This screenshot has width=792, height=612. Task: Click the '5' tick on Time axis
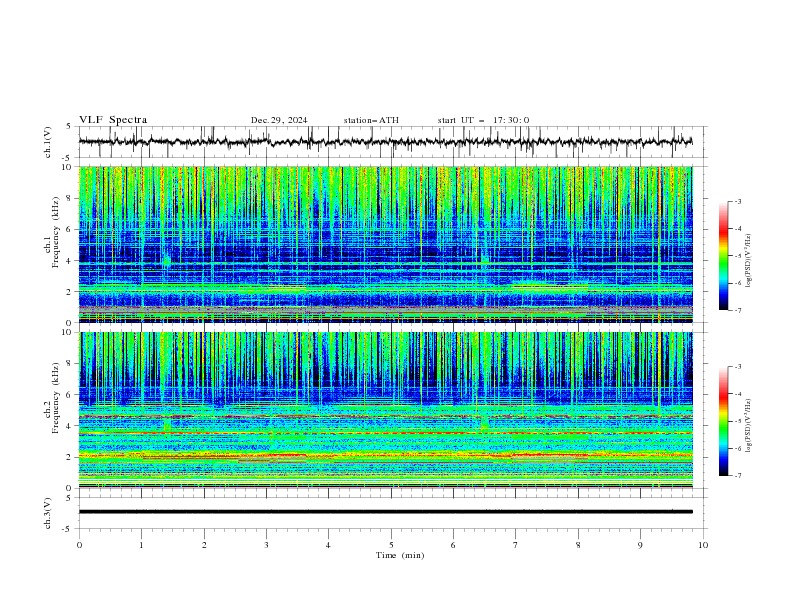391,545
